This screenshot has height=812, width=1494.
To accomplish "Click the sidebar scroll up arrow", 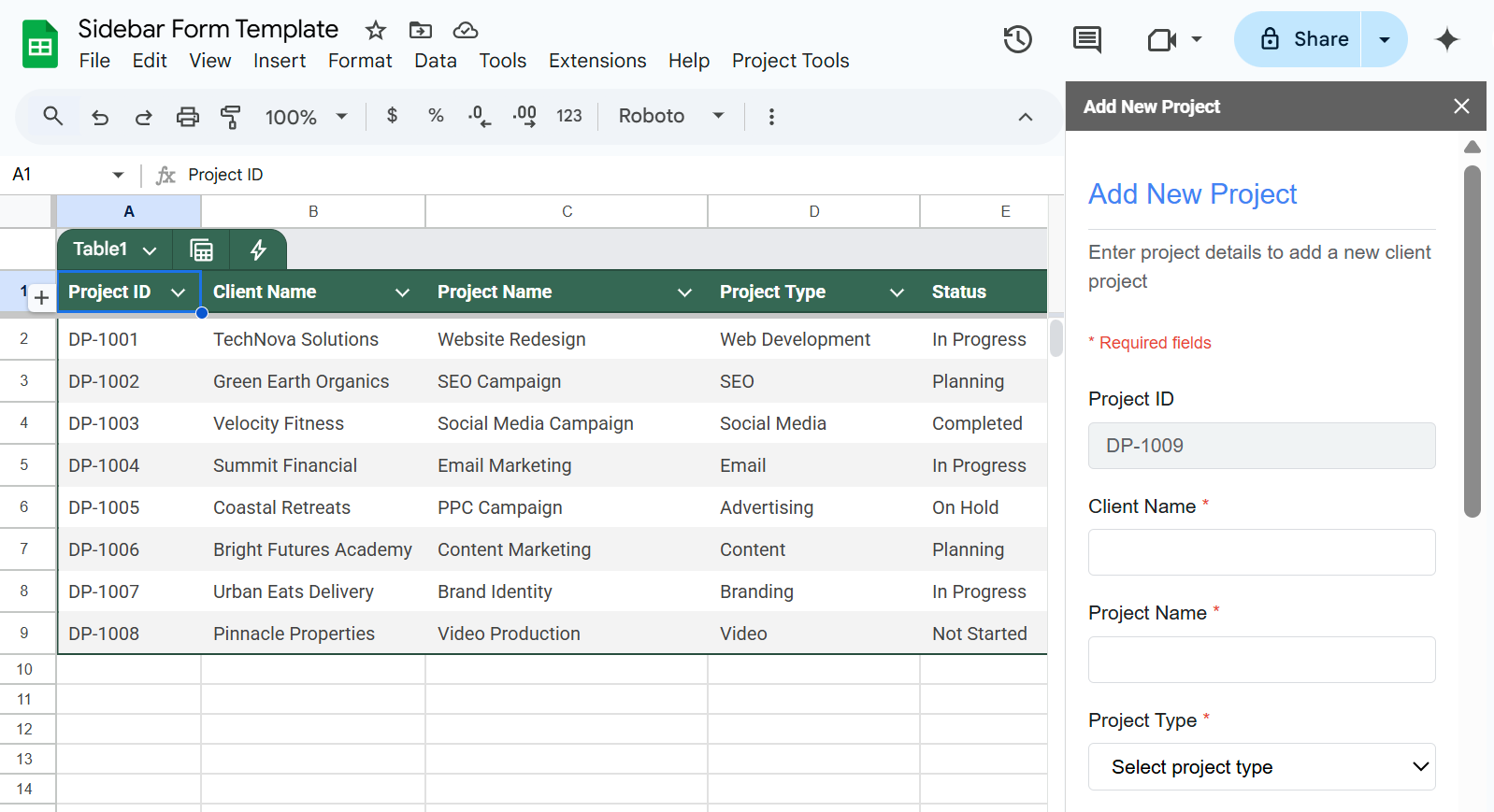I will 1472,147.
